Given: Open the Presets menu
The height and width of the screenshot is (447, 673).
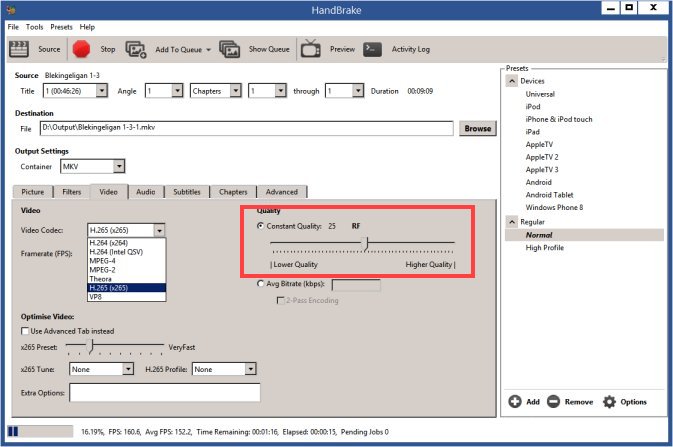Looking at the screenshot, I should pyautogui.click(x=61, y=27).
